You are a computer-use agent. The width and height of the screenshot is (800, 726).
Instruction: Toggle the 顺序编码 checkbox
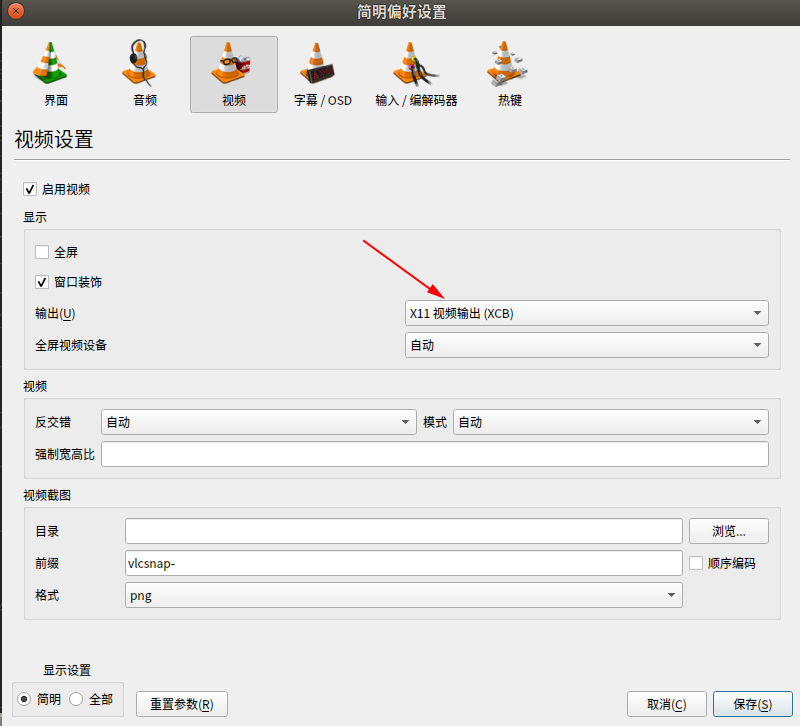pos(694,563)
